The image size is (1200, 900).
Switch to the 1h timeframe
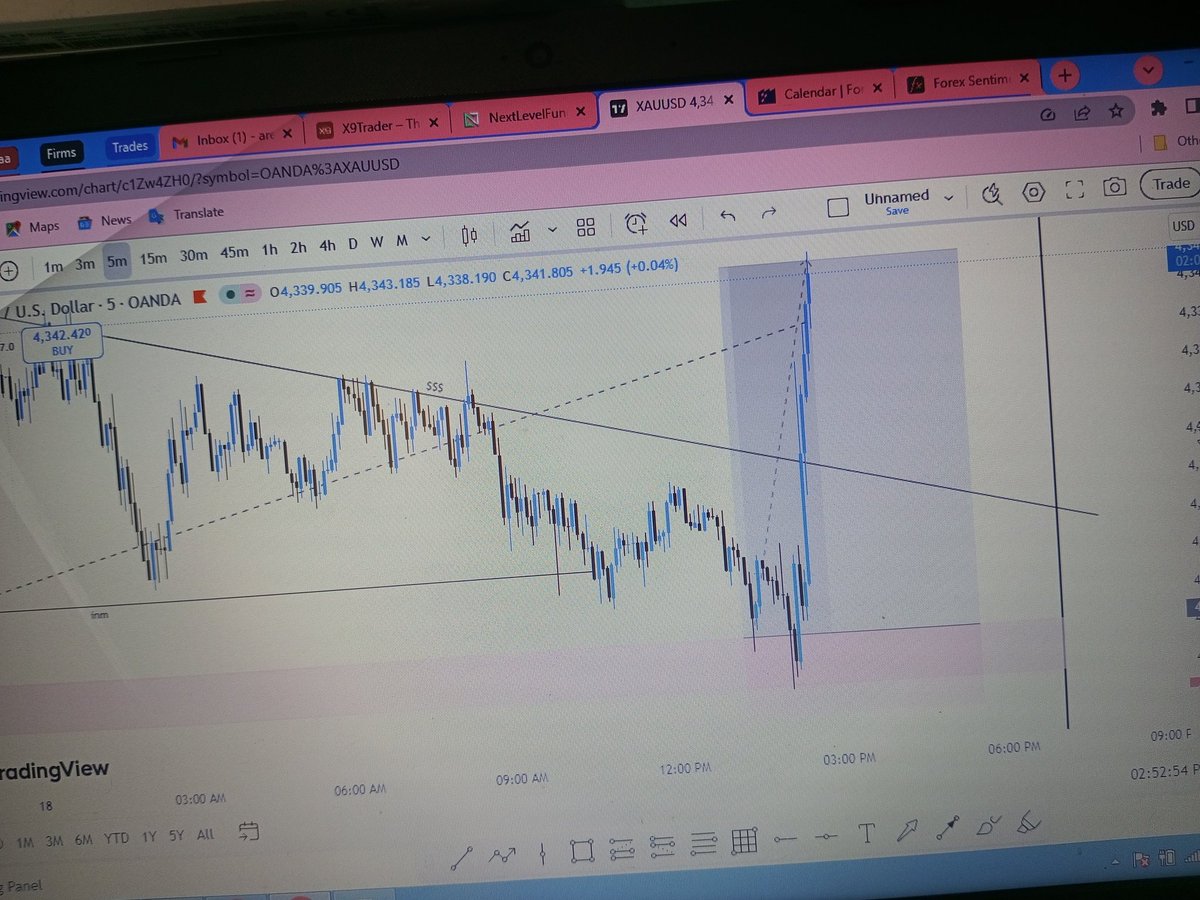[x=269, y=250]
